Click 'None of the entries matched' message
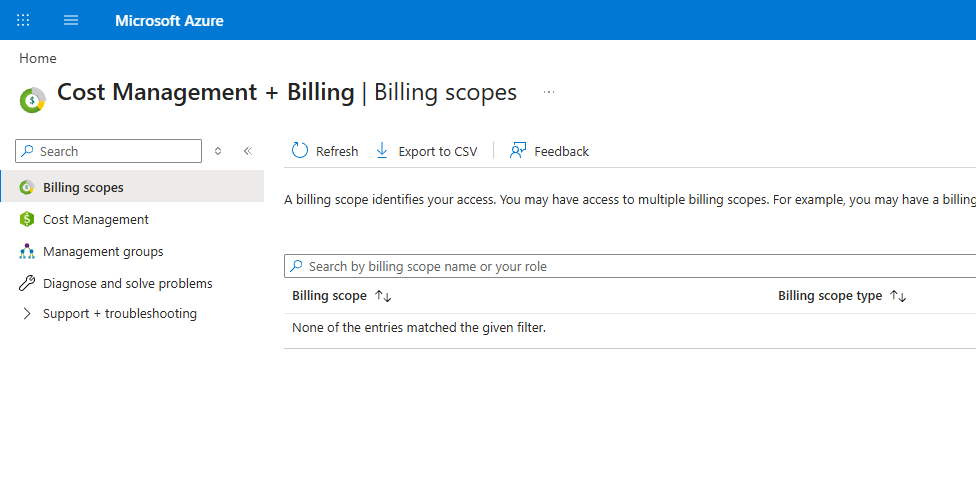976x486 pixels. point(419,327)
